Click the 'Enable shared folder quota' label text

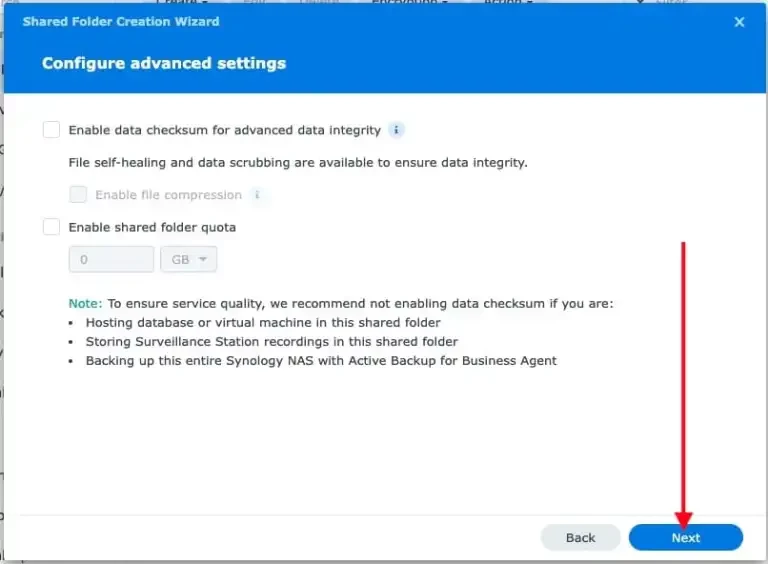coord(152,227)
